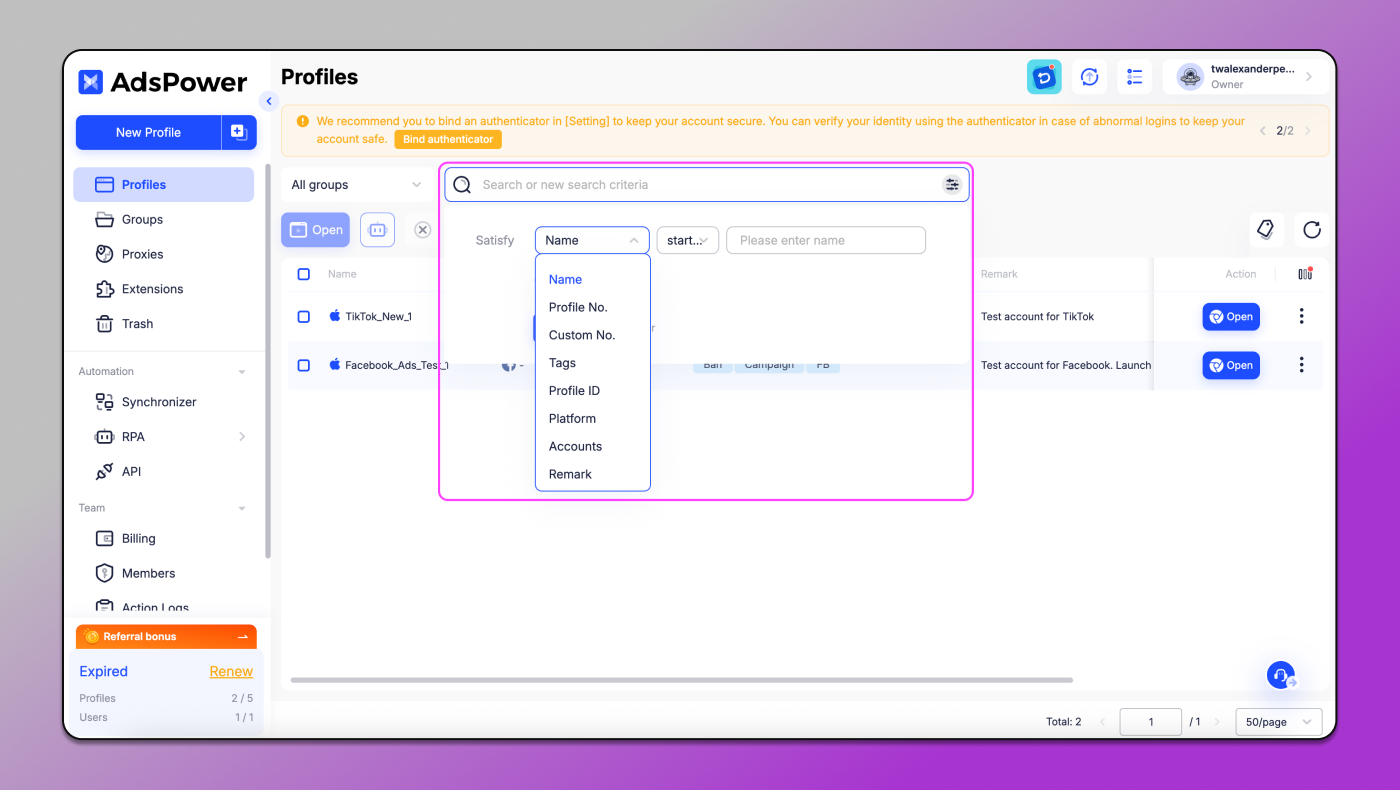Check the TikTok_New_1 profile checkbox
Screen dimensions: 1400x790
tap(304, 316)
